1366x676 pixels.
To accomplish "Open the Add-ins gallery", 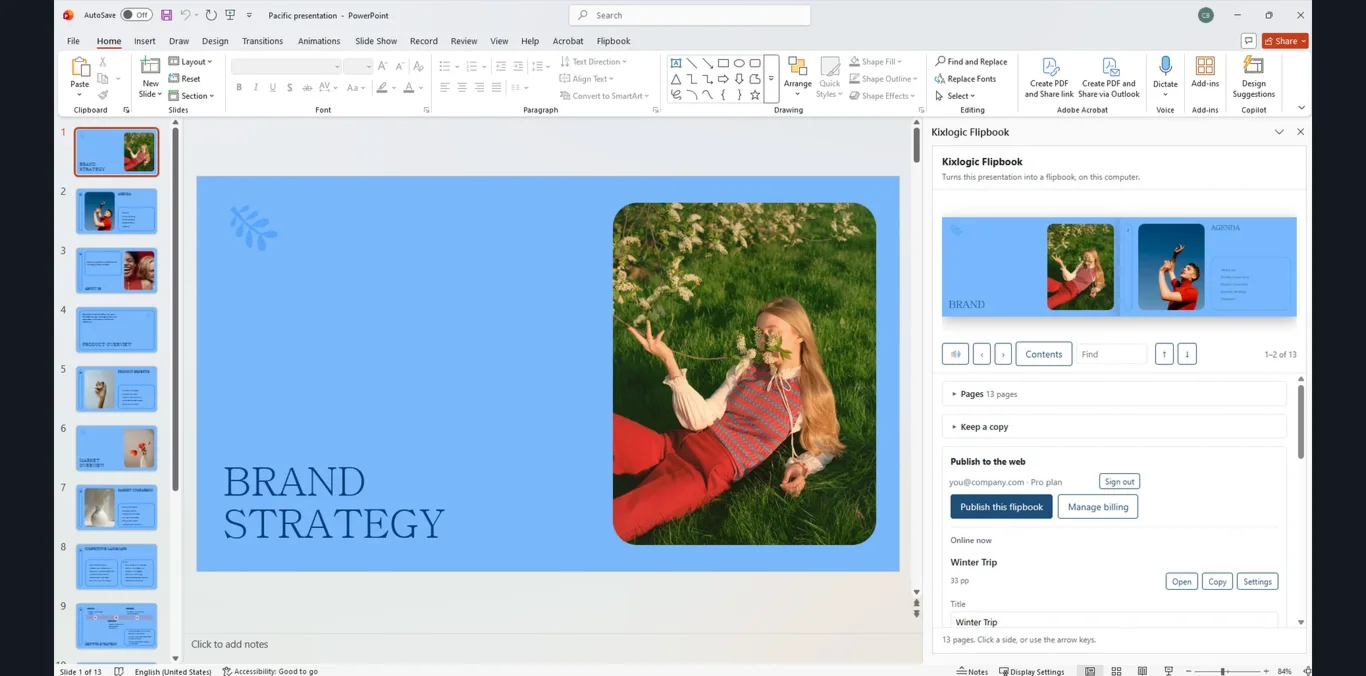I will coord(1205,72).
